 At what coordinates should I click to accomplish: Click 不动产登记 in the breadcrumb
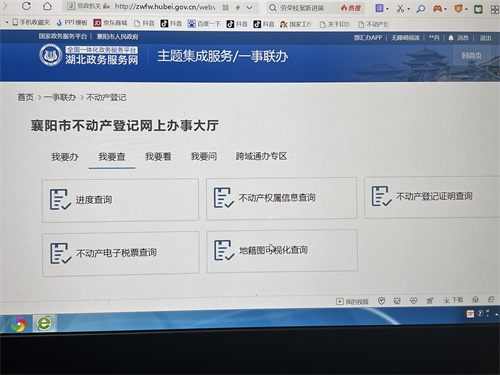(x=106, y=97)
